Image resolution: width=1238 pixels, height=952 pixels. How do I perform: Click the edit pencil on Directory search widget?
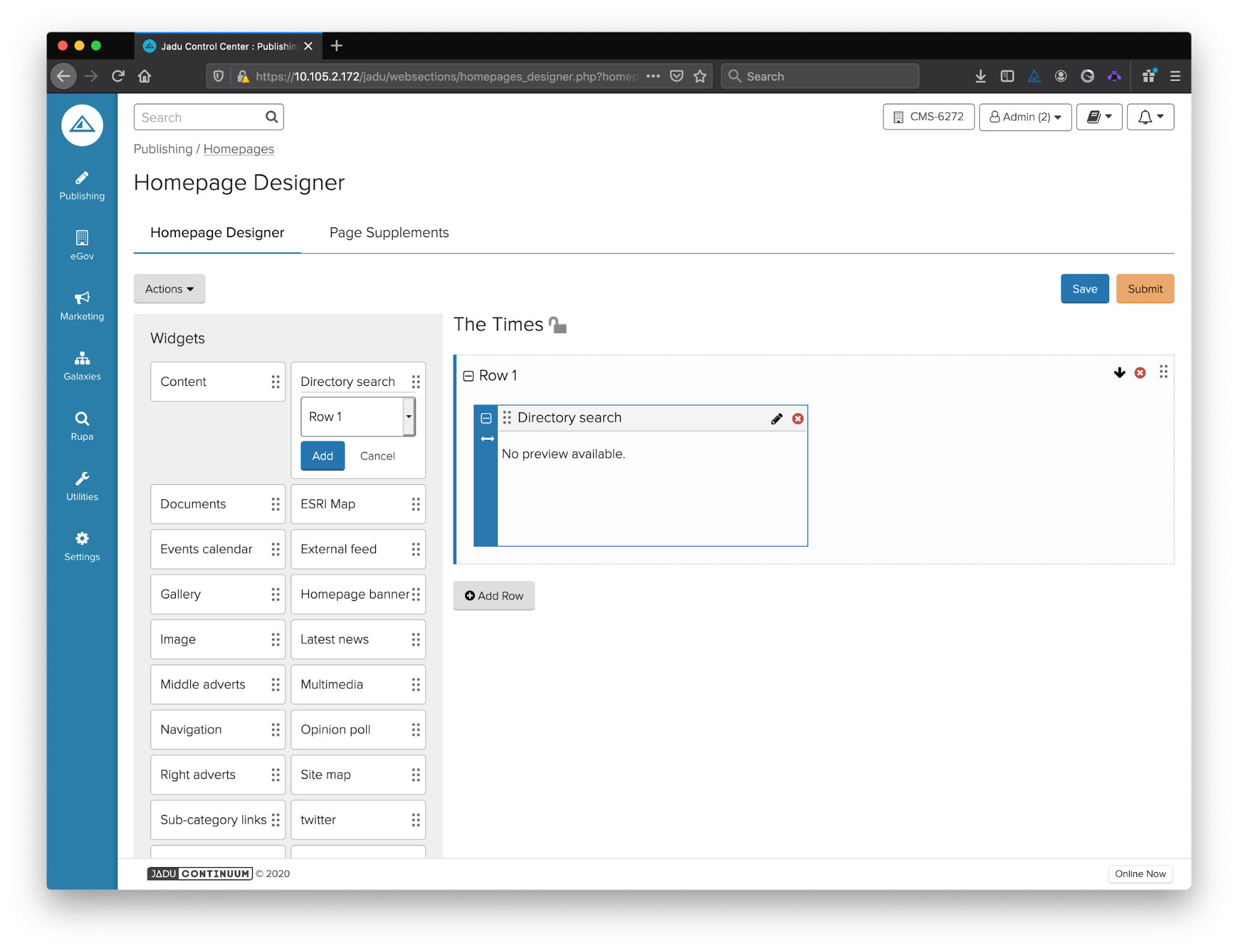(776, 419)
